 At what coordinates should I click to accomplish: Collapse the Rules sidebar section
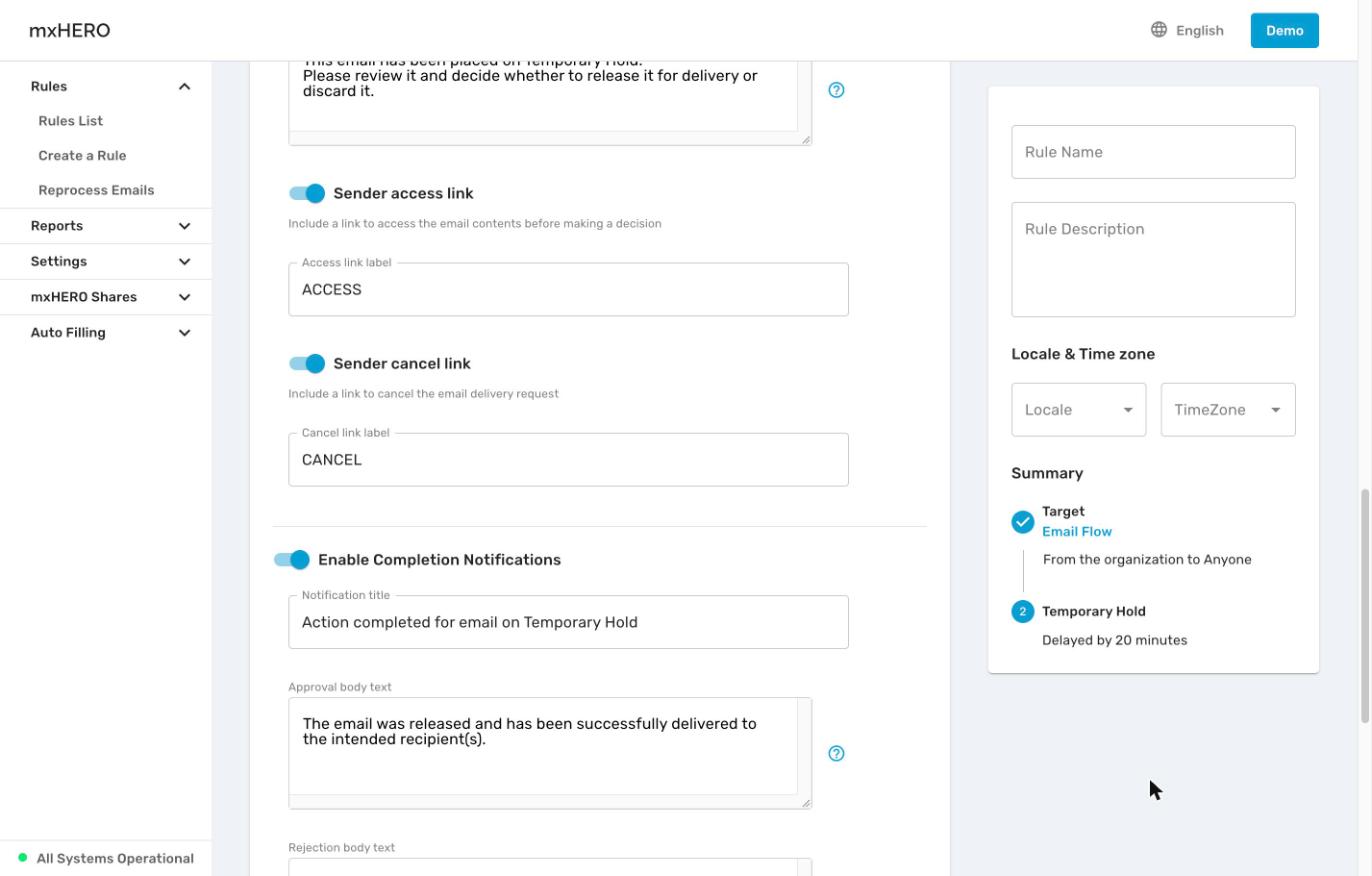click(106, 87)
